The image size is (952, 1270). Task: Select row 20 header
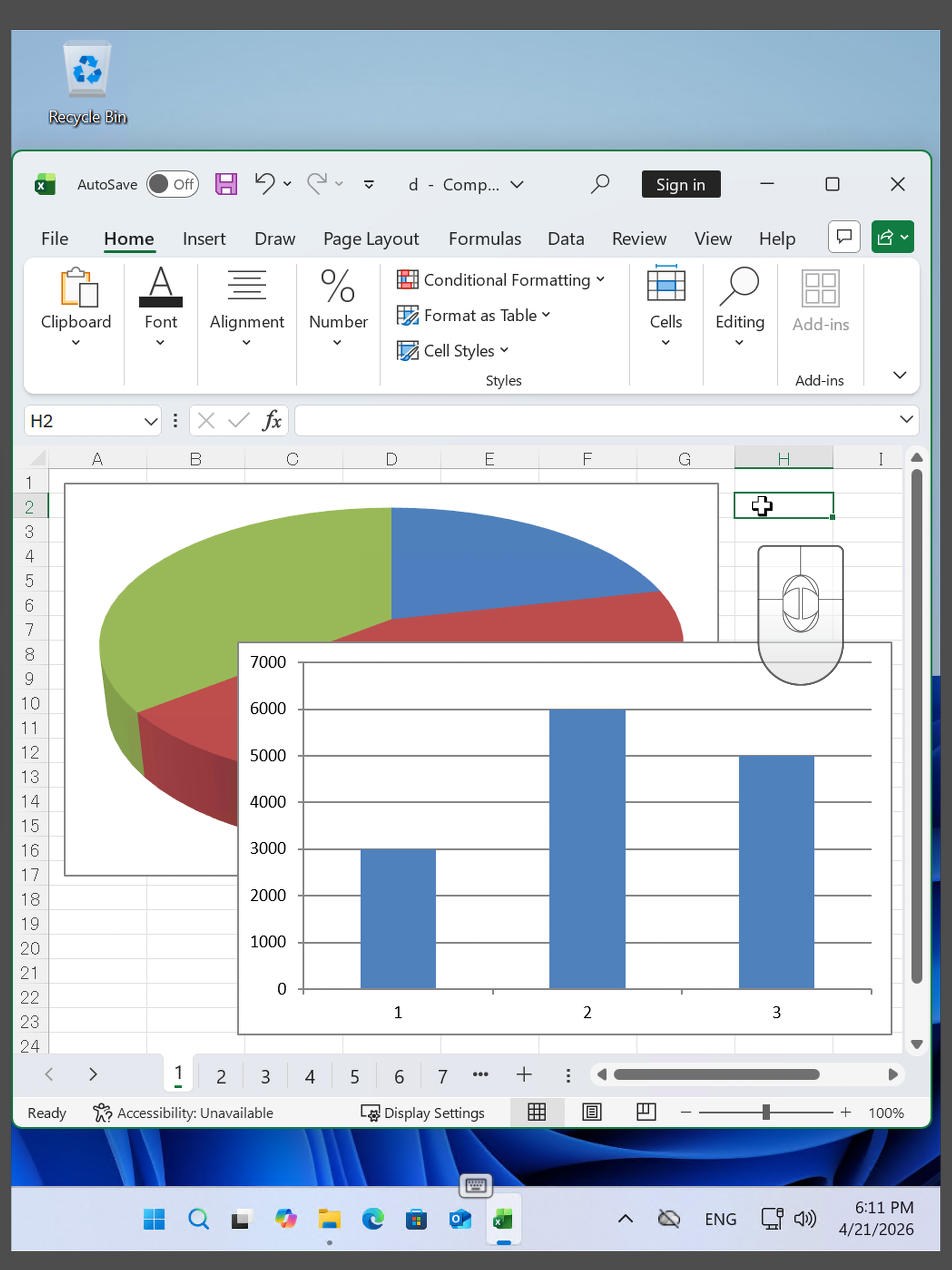point(30,948)
